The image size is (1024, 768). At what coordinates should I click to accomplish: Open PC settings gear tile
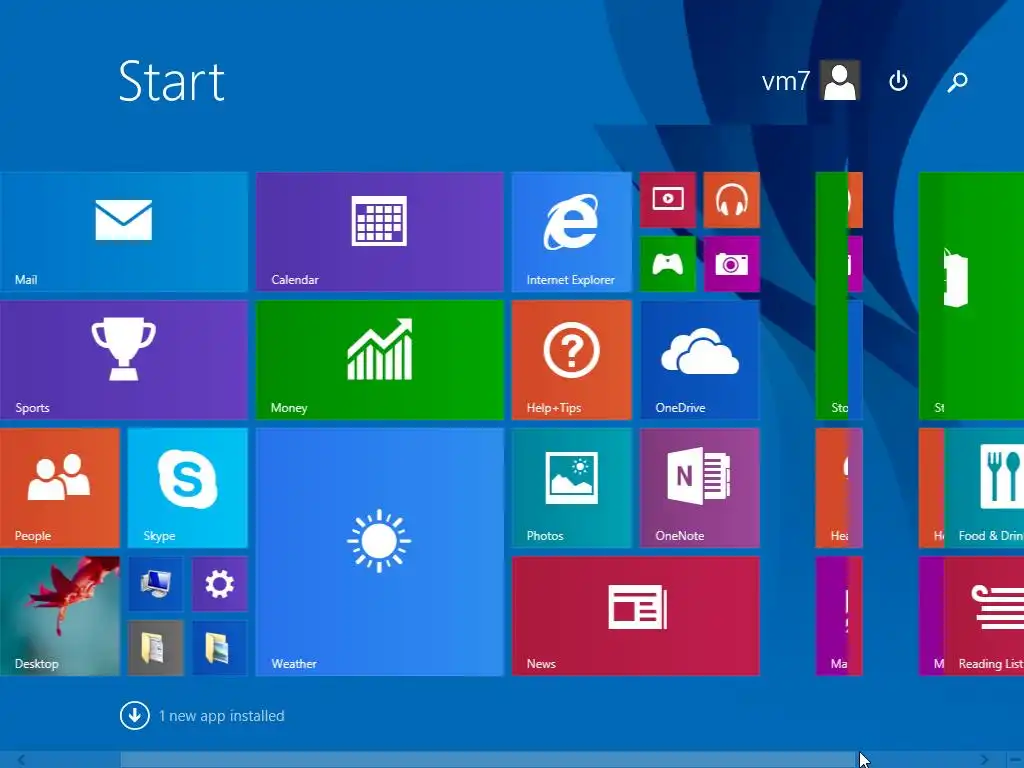tap(219, 584)
